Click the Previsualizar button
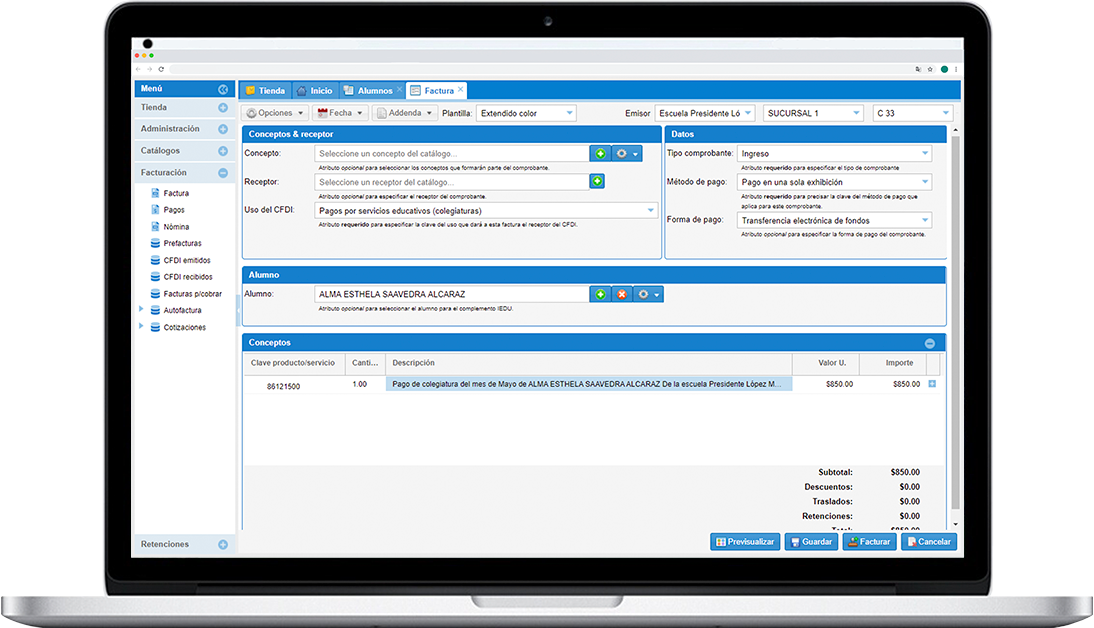The height and width of the screenshot is (628, 1094). [x=744, y=541]
